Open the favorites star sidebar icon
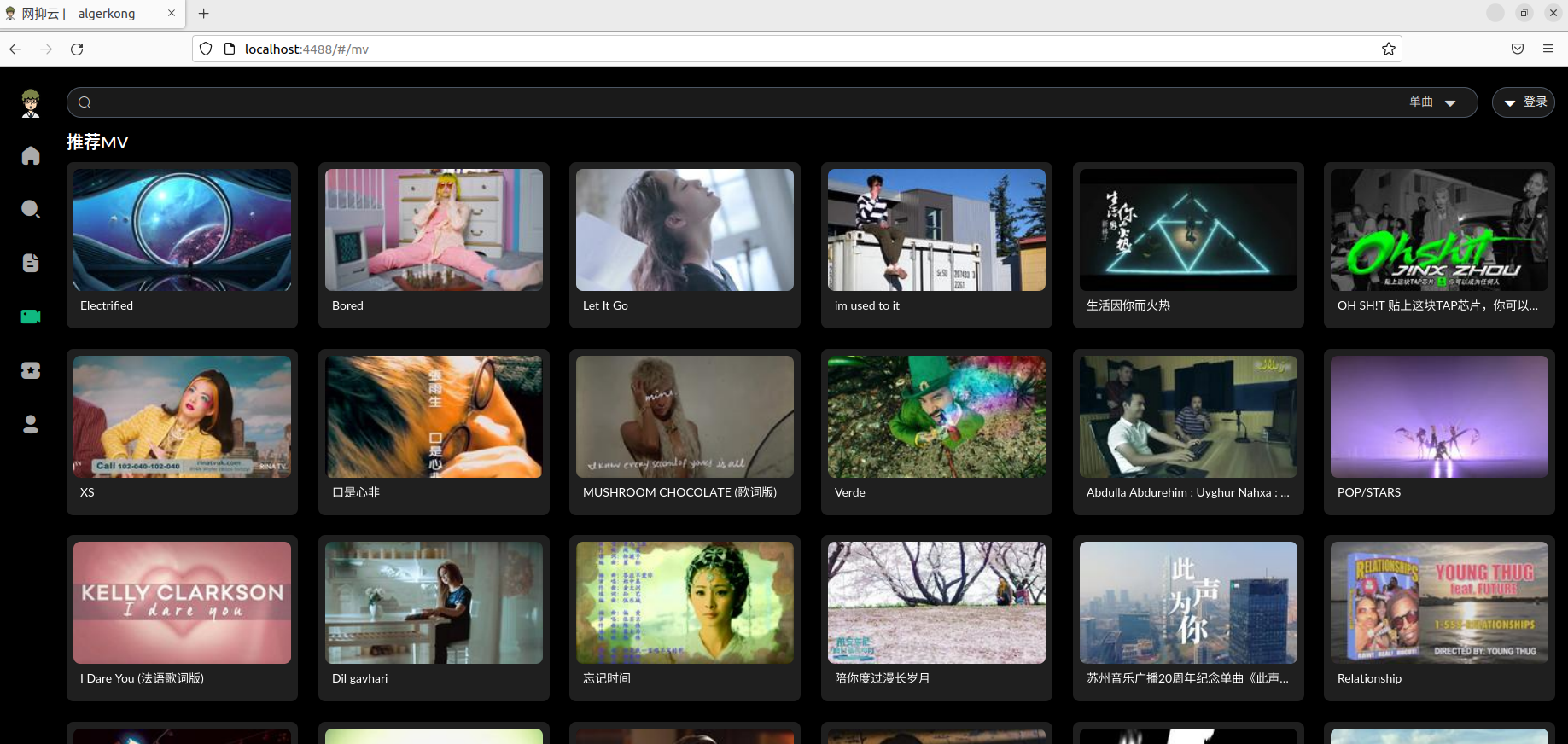The width and height of the screenshot is (1568, 744). [x=31, y=370]
